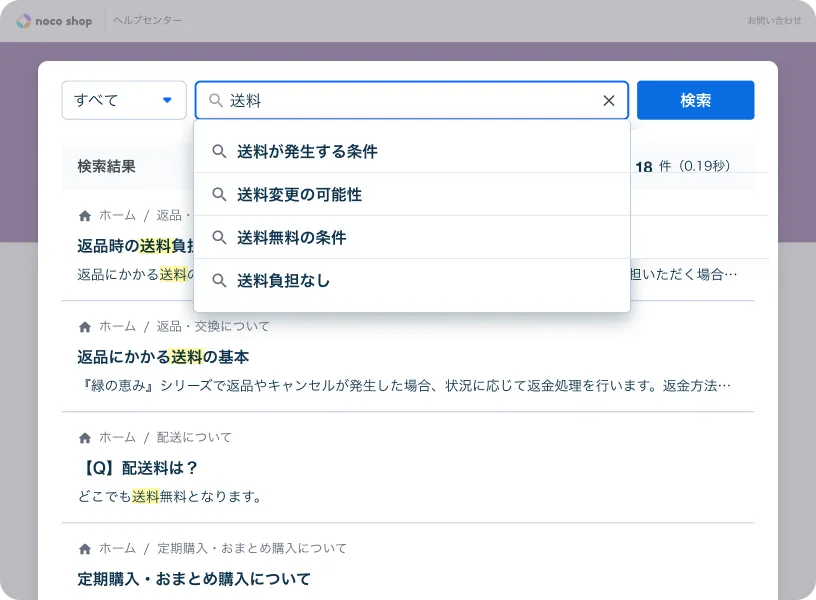816x600 pixels.
Task: Click the blue arrow of すべて dropdown
Action: [x=167, y=101]
